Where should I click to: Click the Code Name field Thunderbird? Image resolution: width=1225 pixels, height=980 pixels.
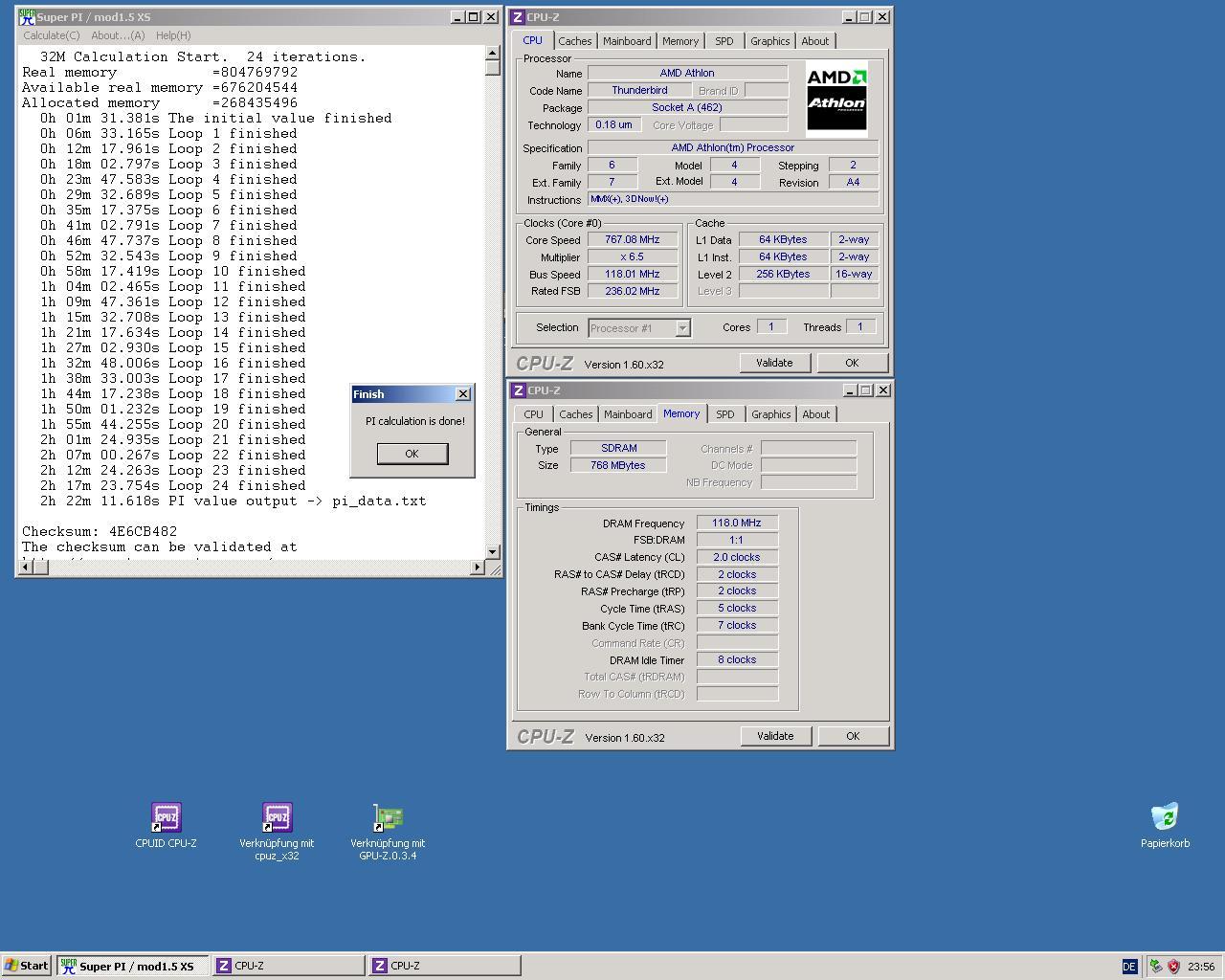tap(639, 90)
